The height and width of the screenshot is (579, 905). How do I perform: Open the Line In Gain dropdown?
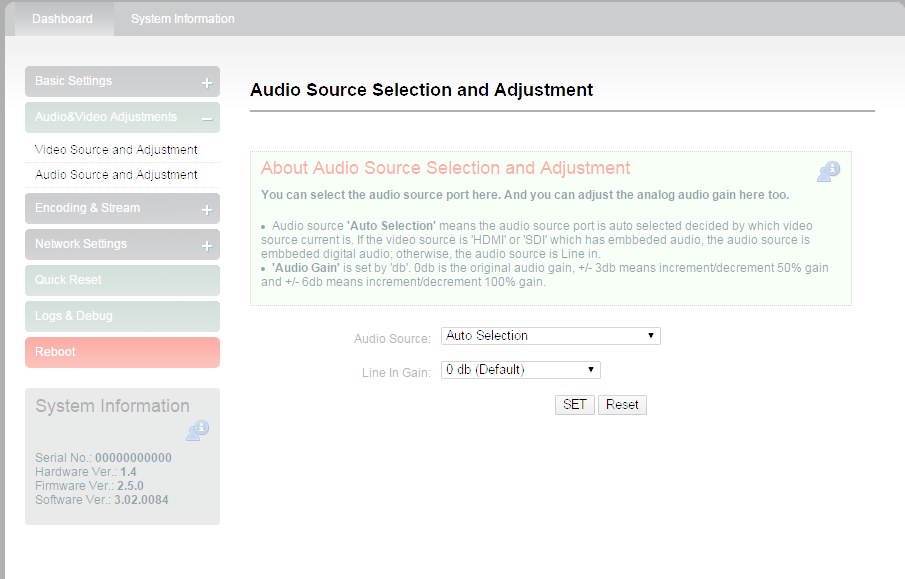(521, 370)
